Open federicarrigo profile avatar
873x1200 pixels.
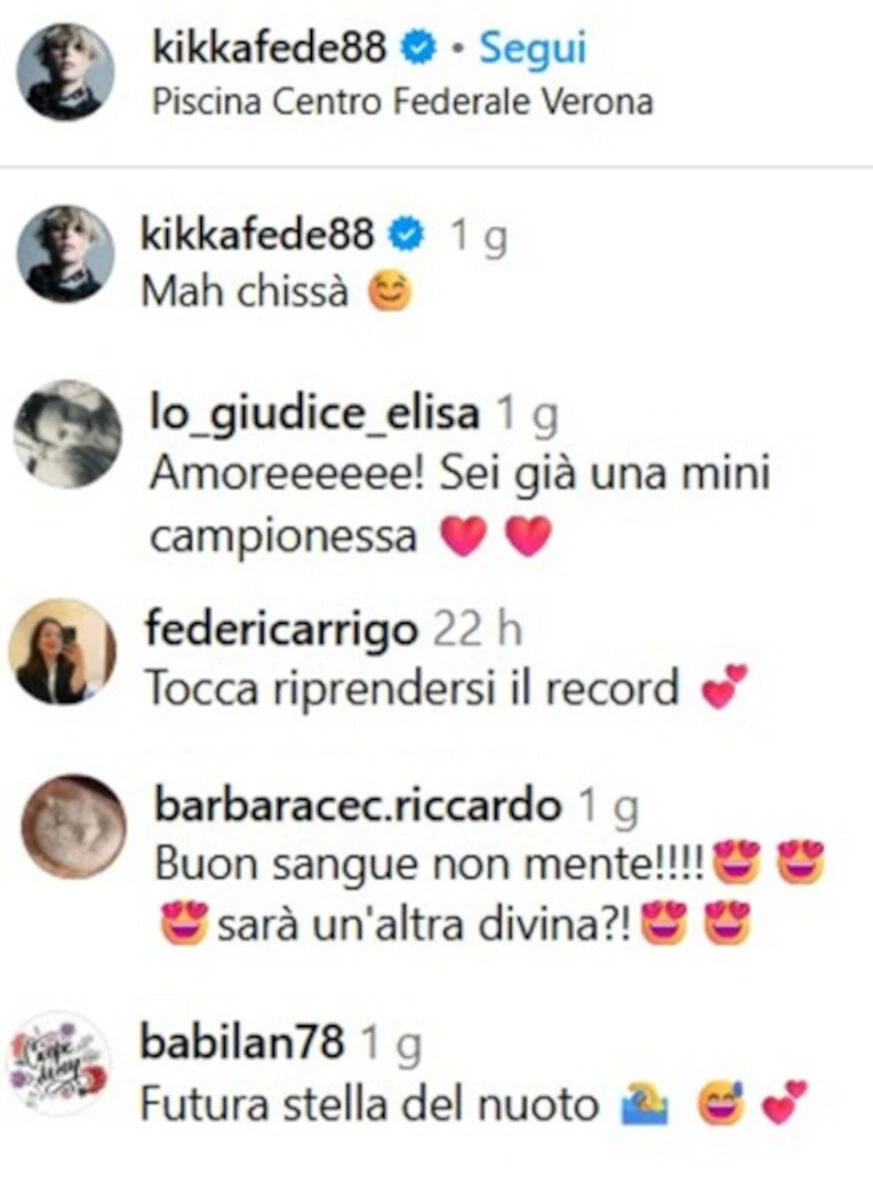[62, 651]
